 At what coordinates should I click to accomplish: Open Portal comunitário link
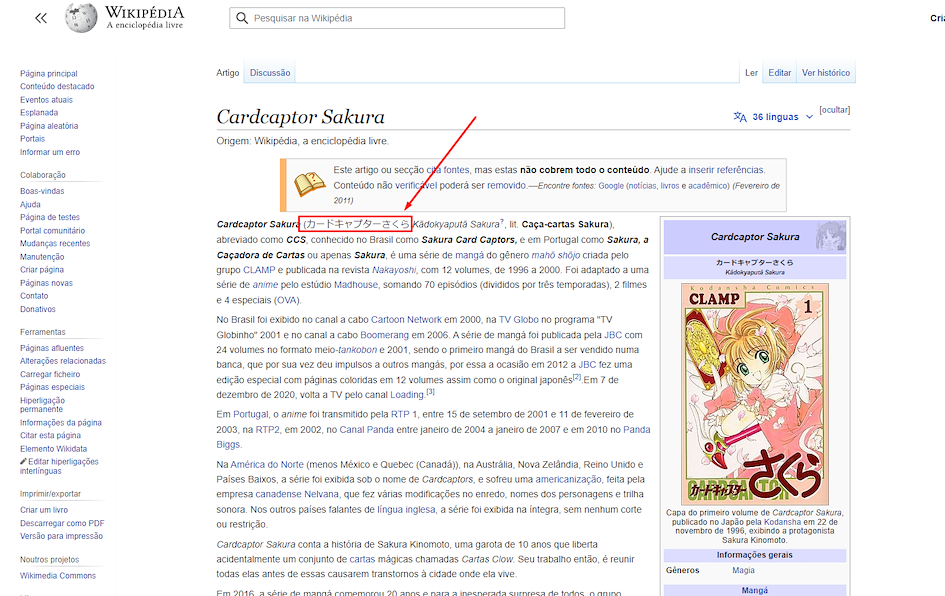[52, 231]
